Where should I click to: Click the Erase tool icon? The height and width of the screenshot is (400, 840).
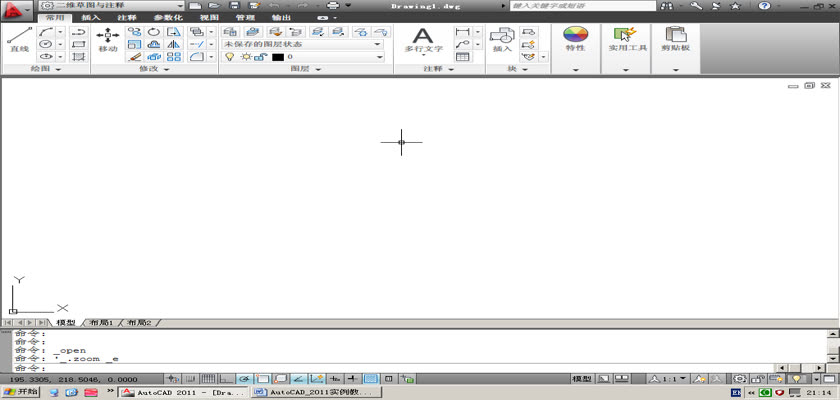pos(134,56)
